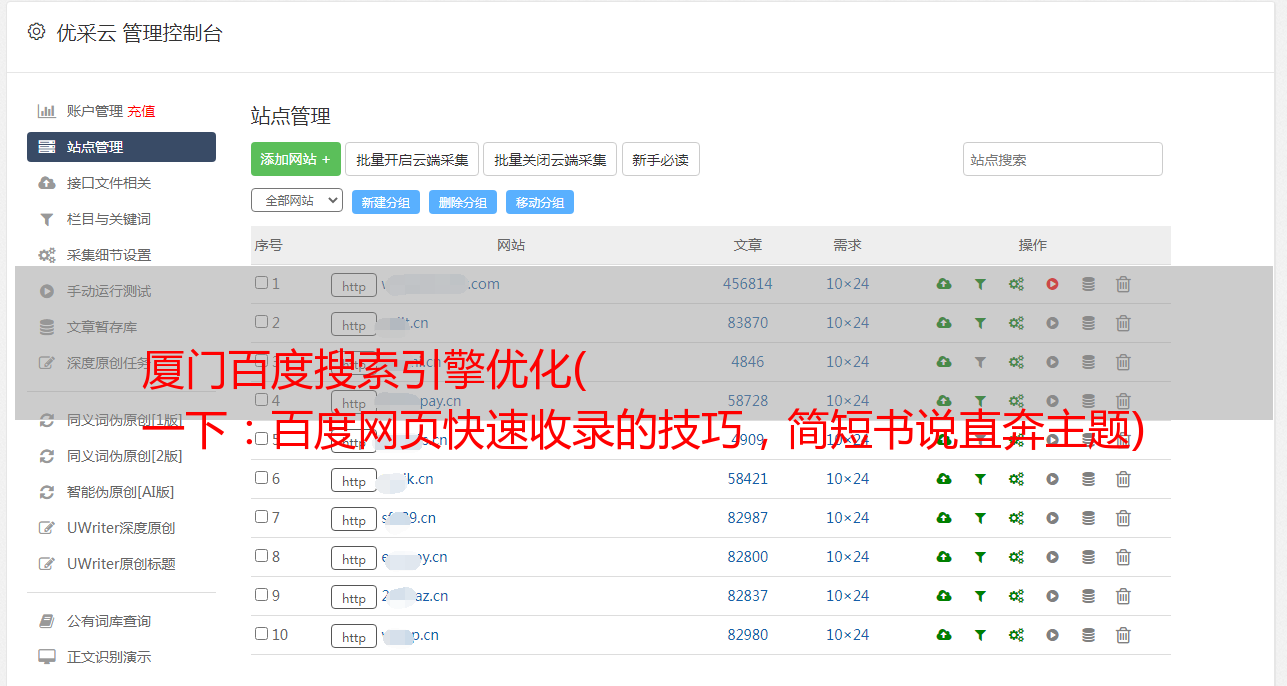
Task: Select checkbox for site 6
Action: [x=261, y=478]
